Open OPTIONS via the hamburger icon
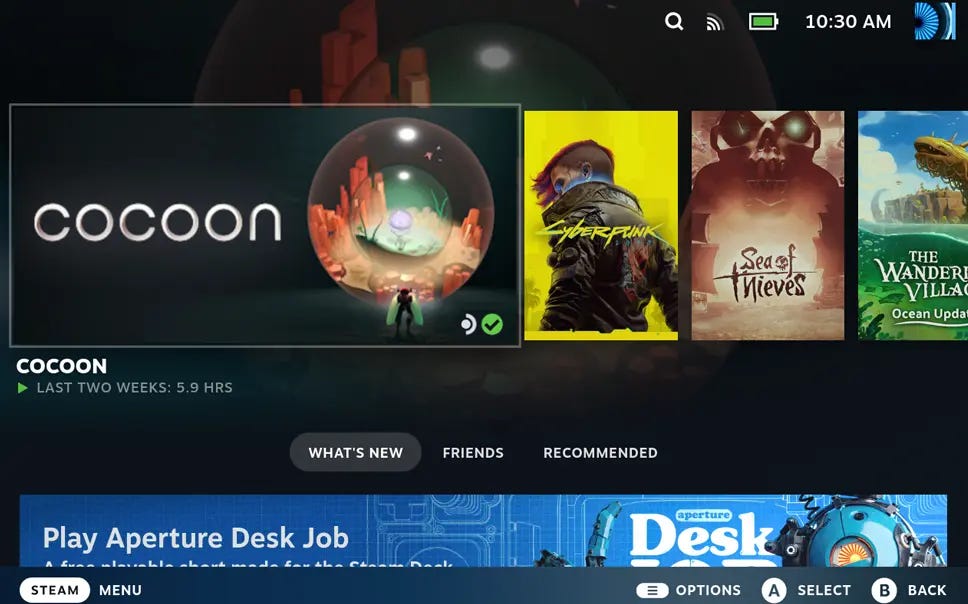The height and width of the screenshot is (604, 968). point(652,590)
